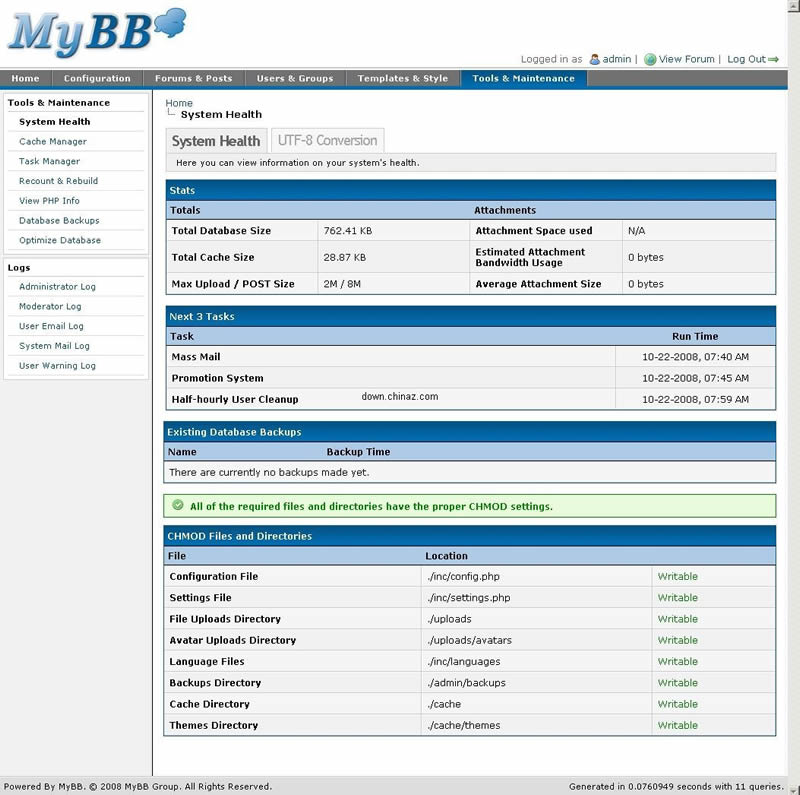Click the globe icon next to View Forum

651,58
